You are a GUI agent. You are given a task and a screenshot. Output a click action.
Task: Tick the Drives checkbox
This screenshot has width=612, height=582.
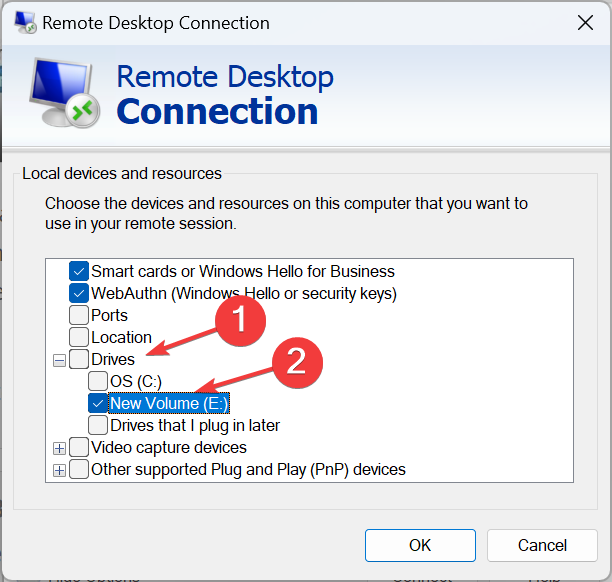[x=78, y=359]
